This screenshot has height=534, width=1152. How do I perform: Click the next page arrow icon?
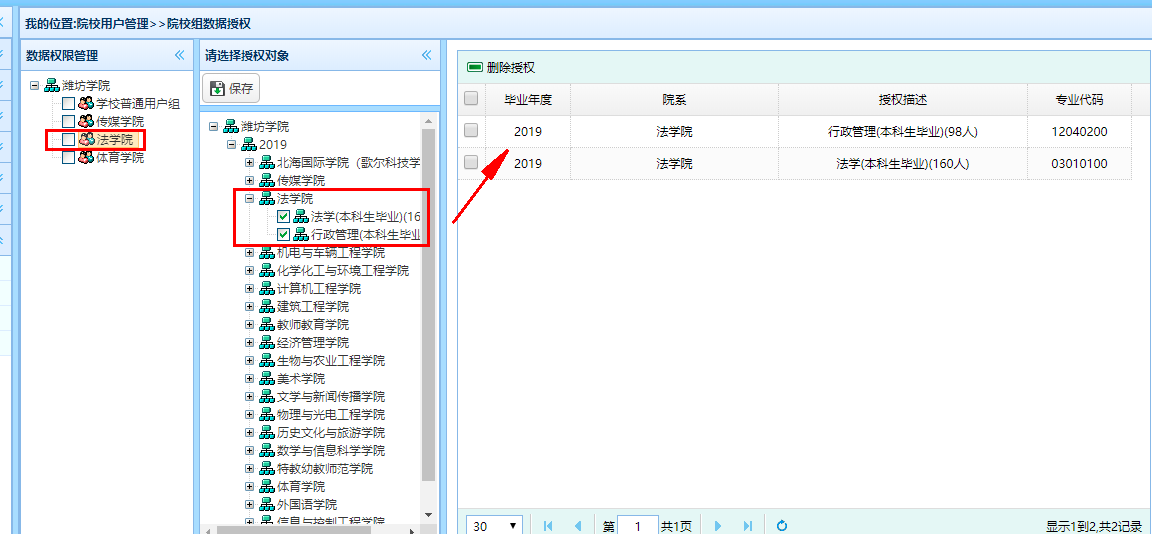click(717, 526)
